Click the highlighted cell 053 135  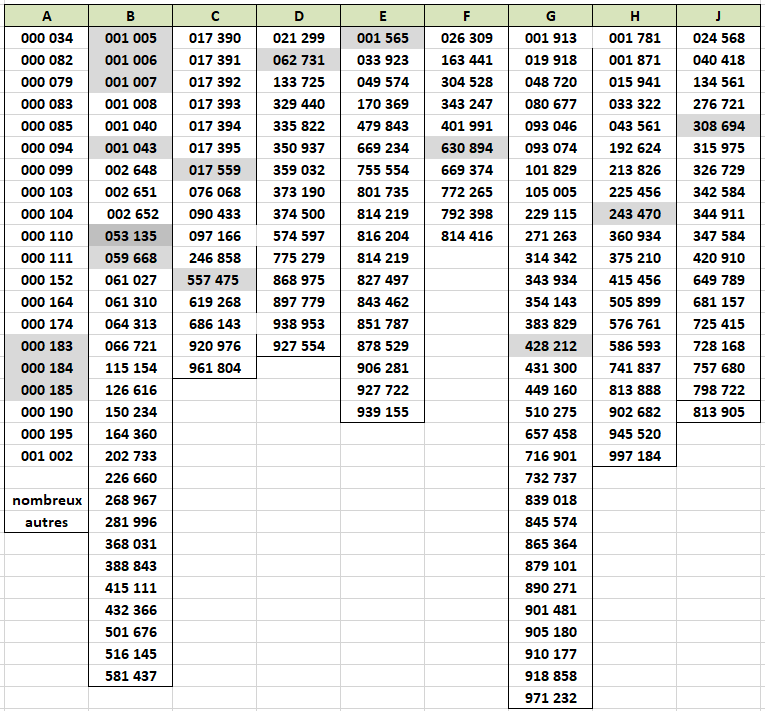point(131,236)
